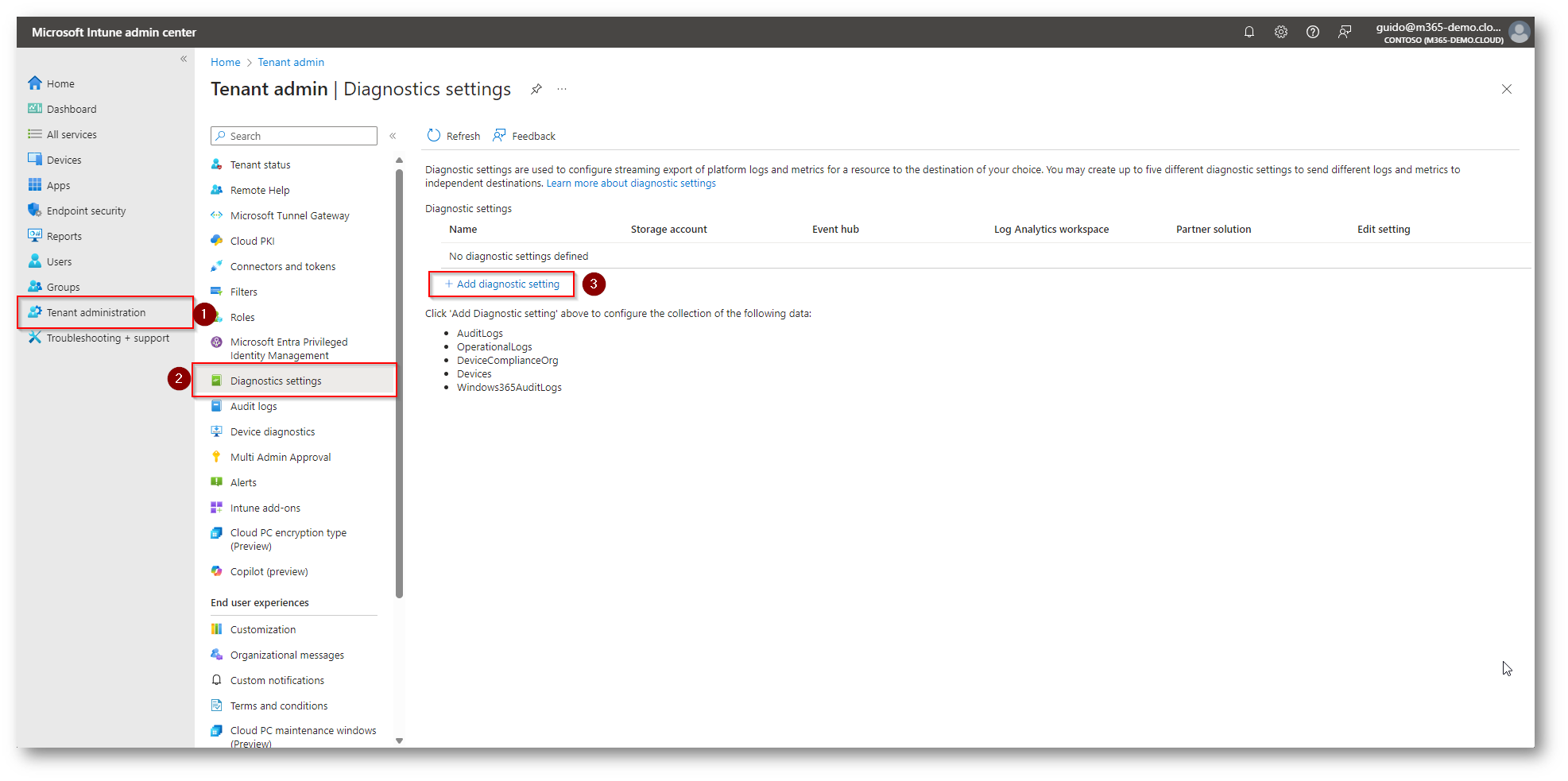
Task: Click Home breadcrumb link
Action: (x=225, y=62)
